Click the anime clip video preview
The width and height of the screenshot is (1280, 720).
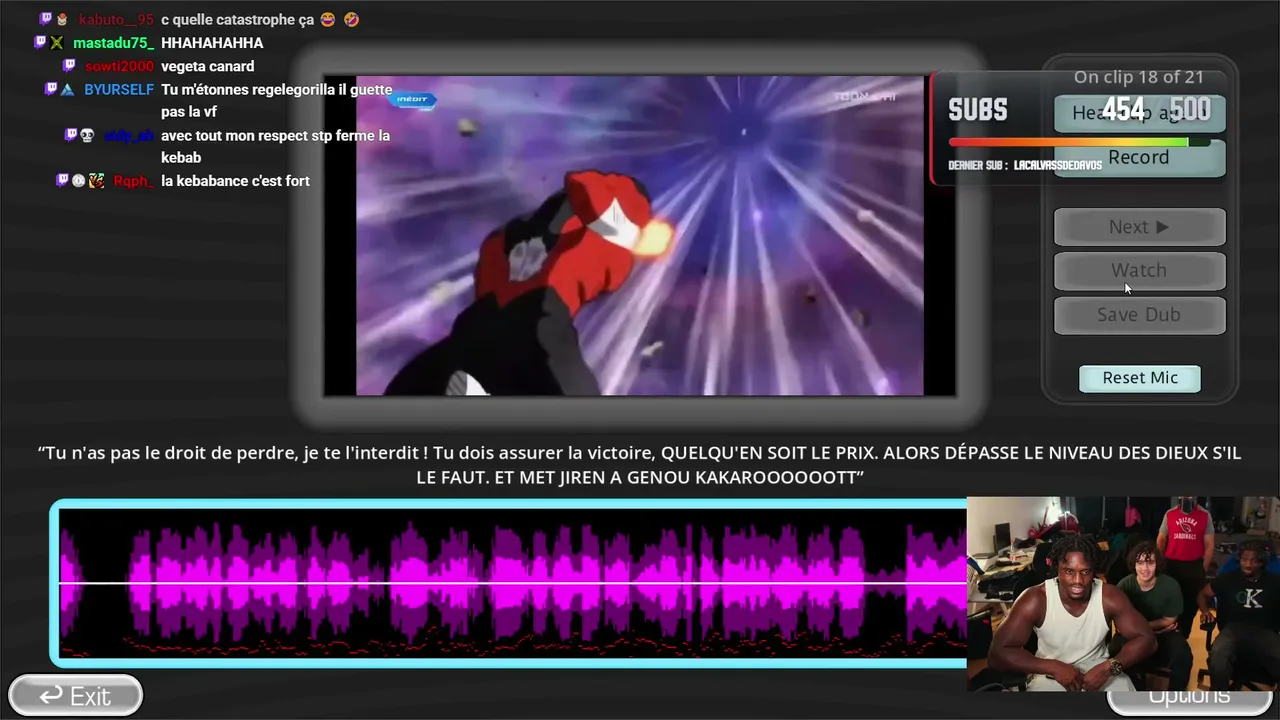640,236
